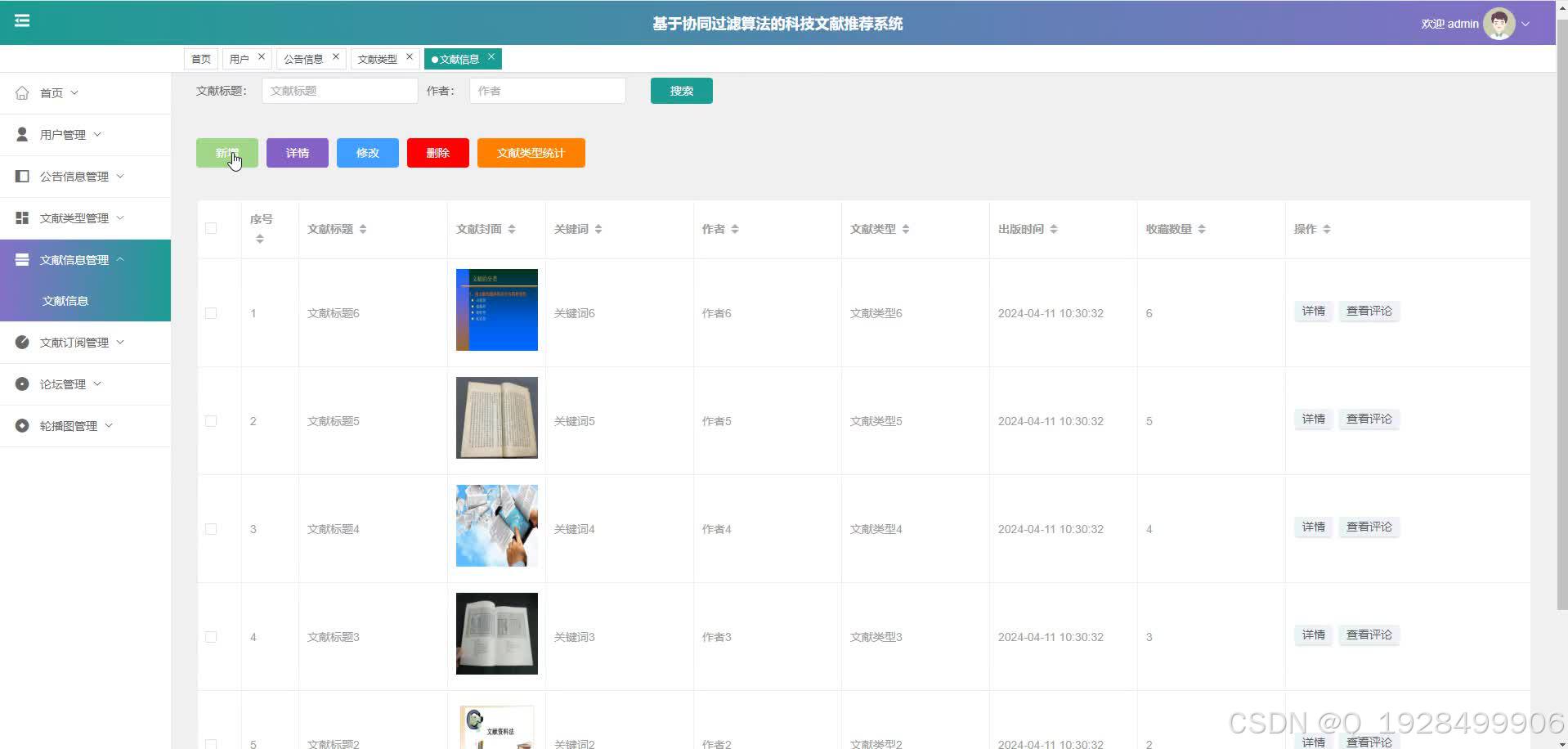The width and height of the screenshot is (1568, 749).
Task: Check the row for 文献标题5
Action: (211, 421)
